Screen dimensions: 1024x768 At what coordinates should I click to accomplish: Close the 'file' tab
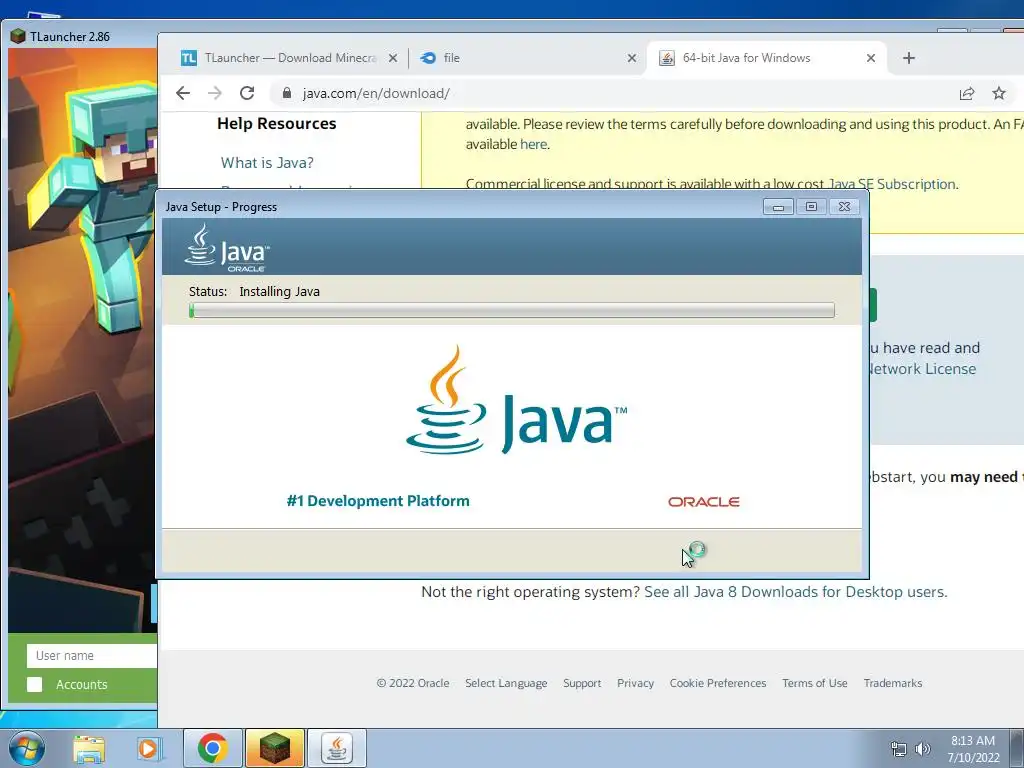tap(632, 58)
